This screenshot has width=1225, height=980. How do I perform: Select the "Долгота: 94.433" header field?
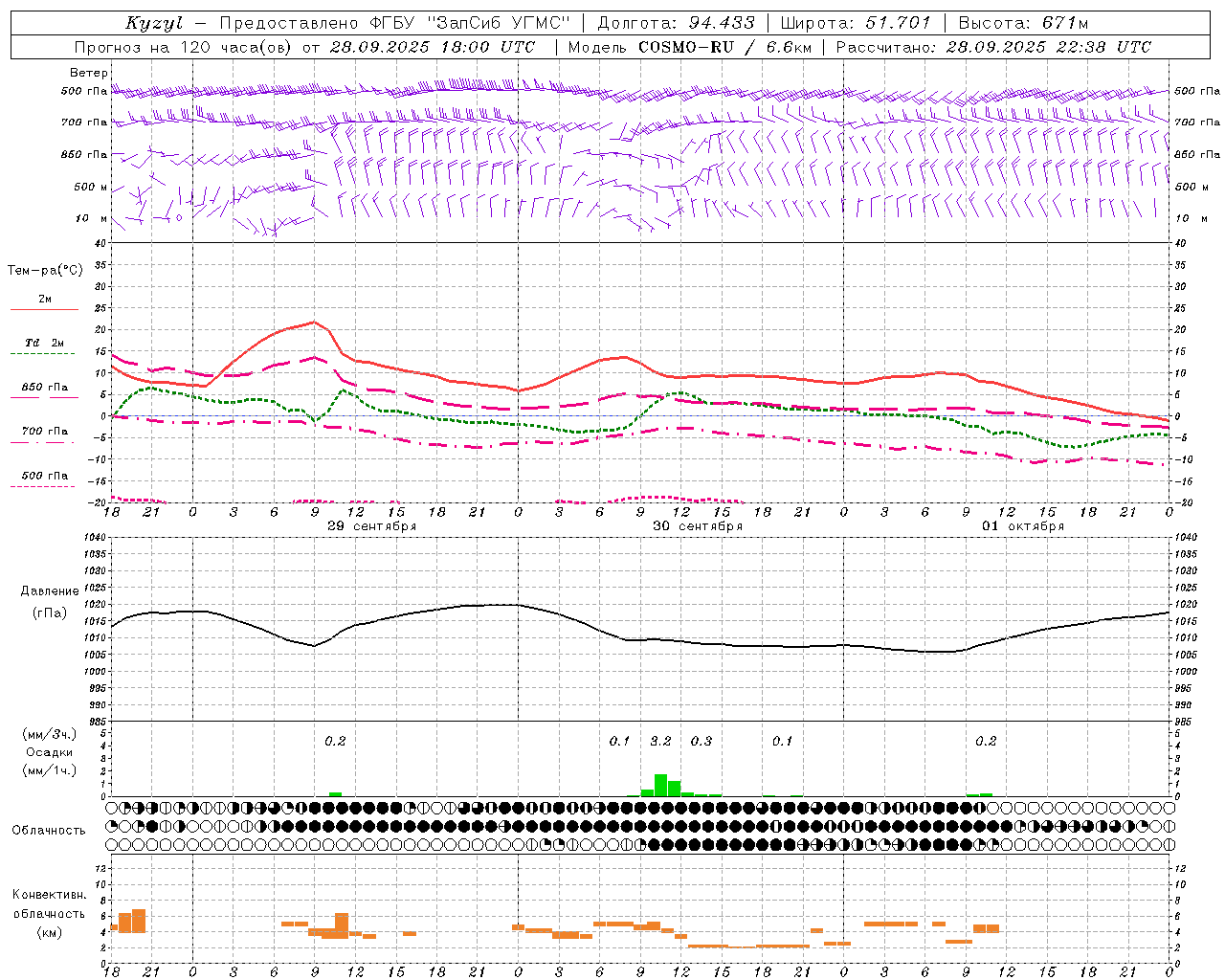[x=677, y=23]
